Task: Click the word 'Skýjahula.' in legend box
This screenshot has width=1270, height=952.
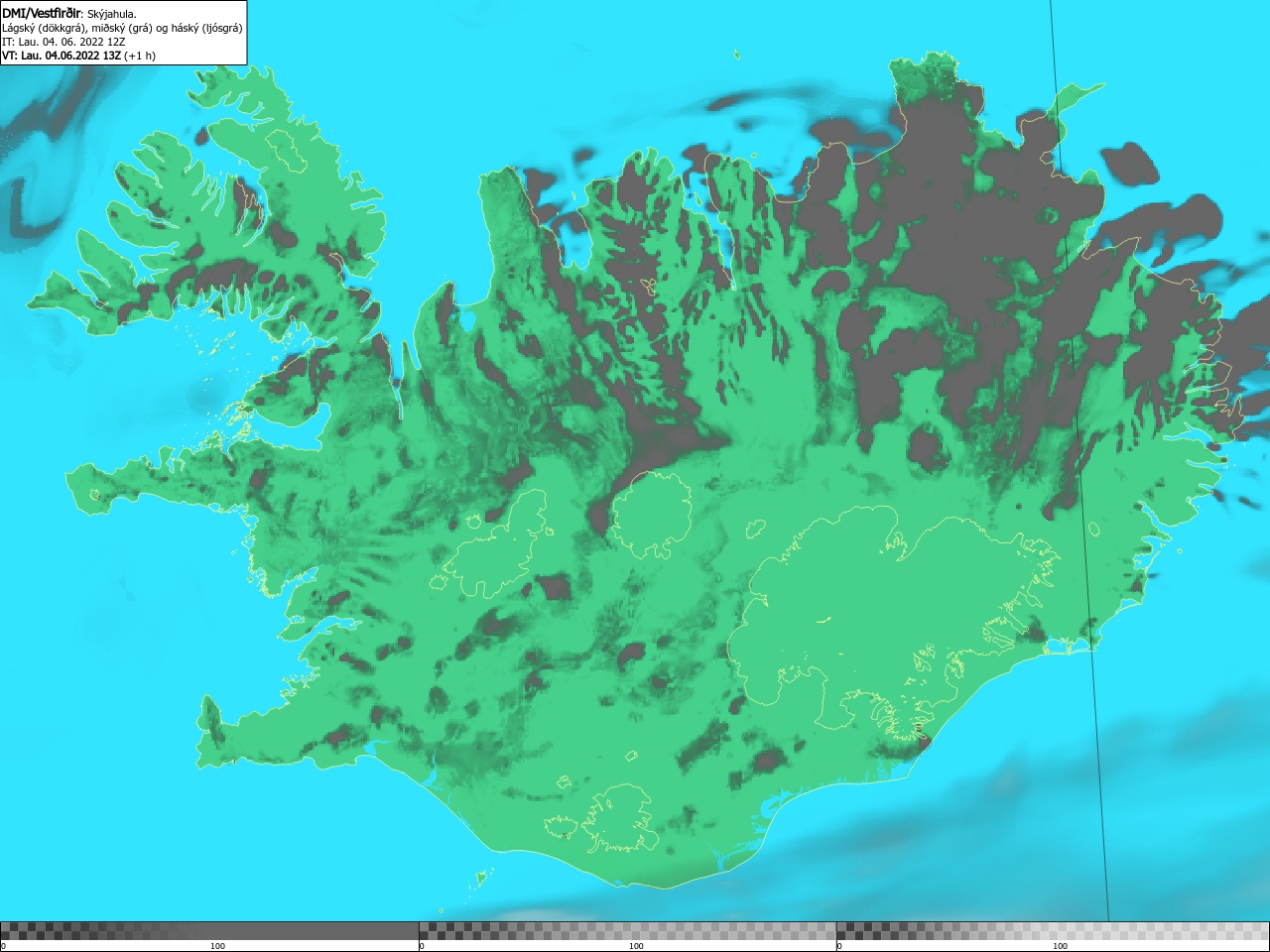Action: pos(112,14)
